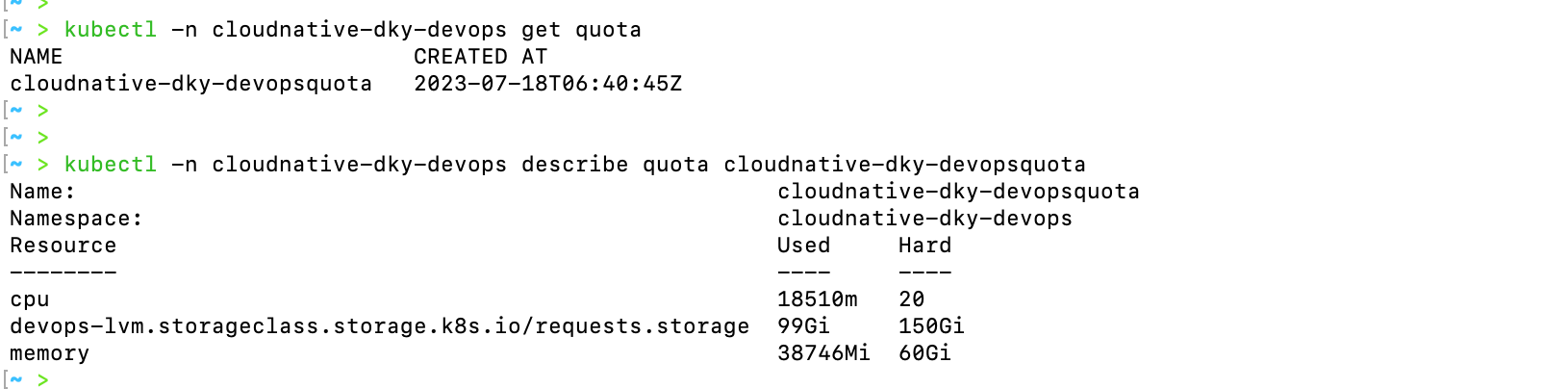Click the memory hard limit 60Gi
Viewport: 1568px width, 389px height.
924,353
